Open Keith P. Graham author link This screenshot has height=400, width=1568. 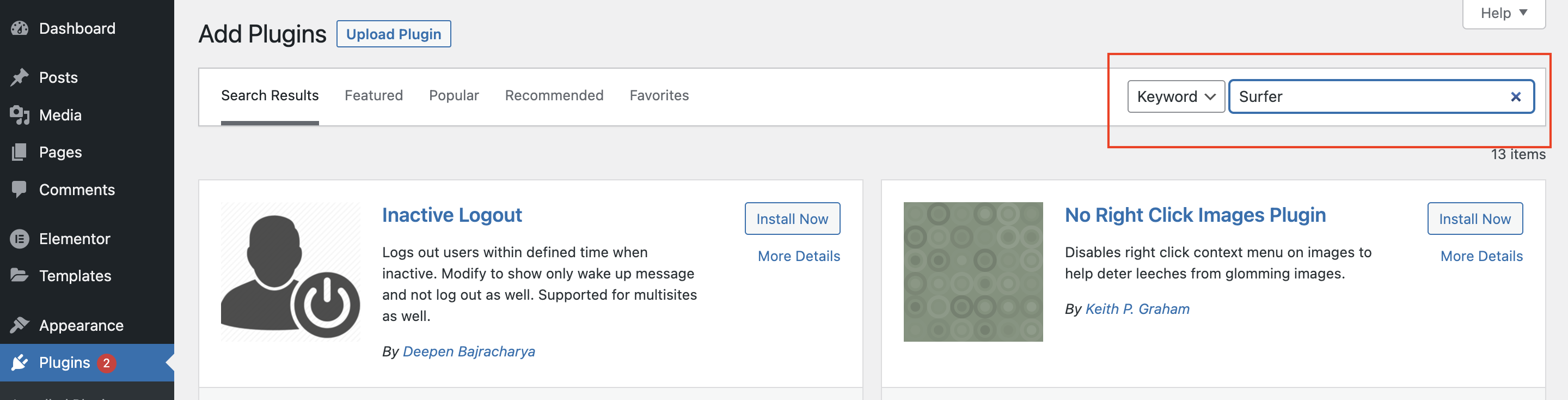1136,310
